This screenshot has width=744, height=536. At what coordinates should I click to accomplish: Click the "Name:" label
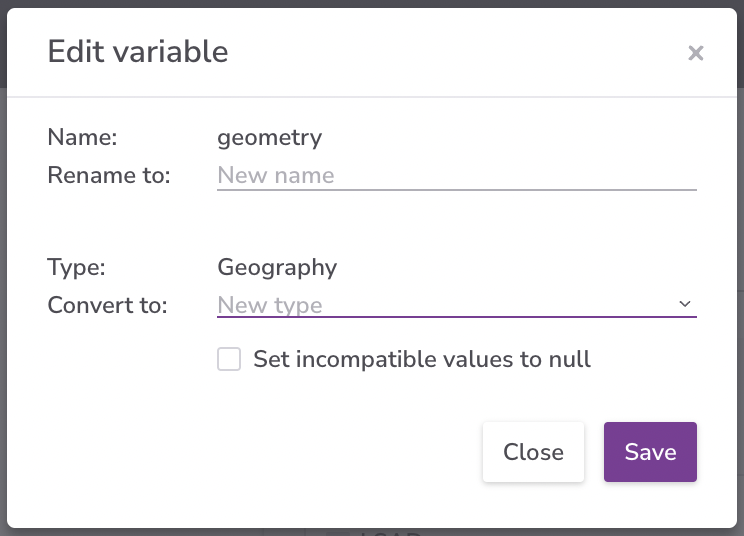pyautogui.click(x=83, y=137)
